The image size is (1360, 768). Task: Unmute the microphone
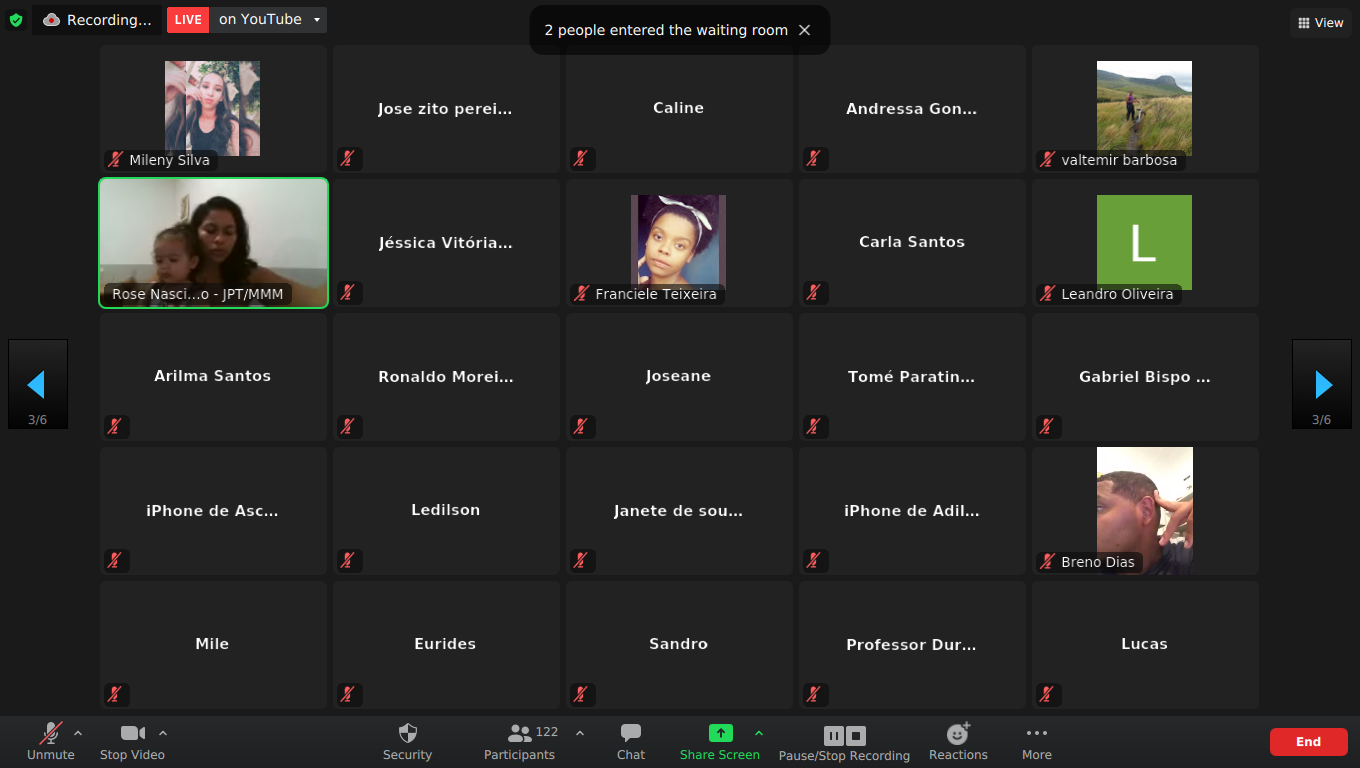click(51, 742)
